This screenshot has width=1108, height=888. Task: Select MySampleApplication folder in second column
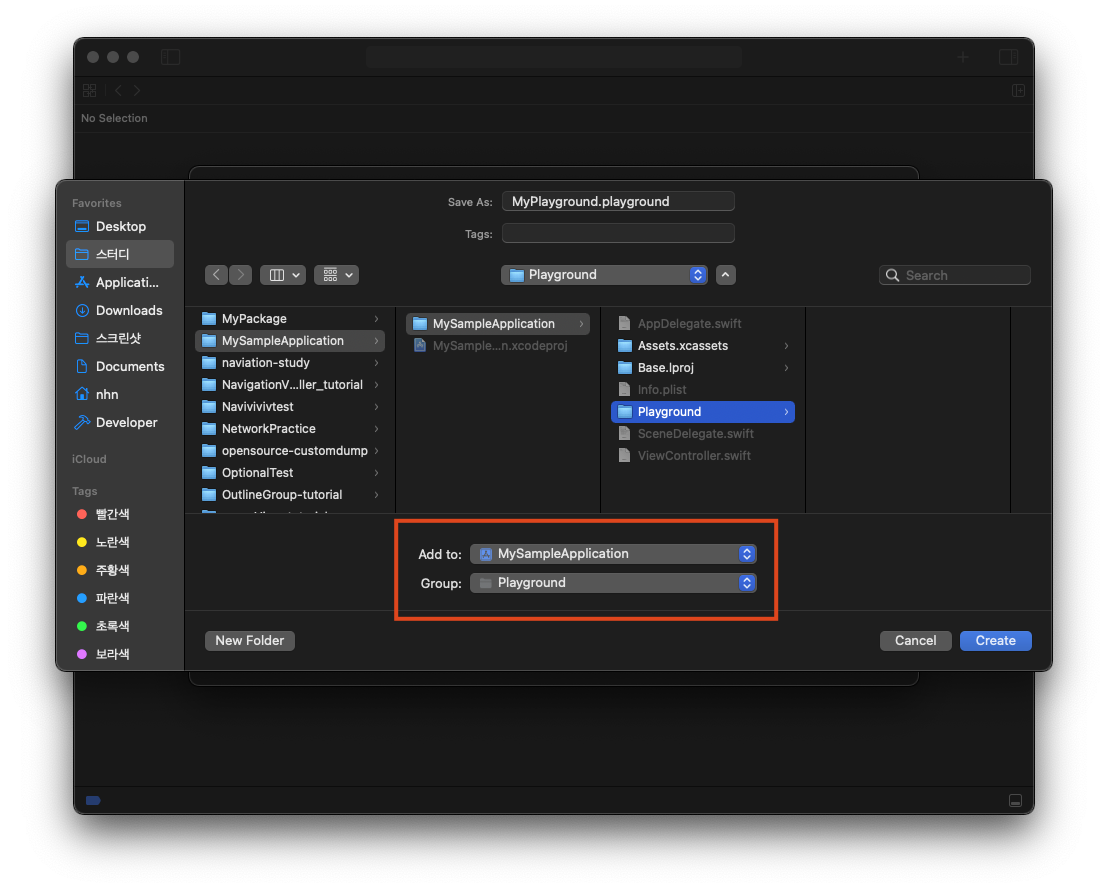click(x=498, y=324)
